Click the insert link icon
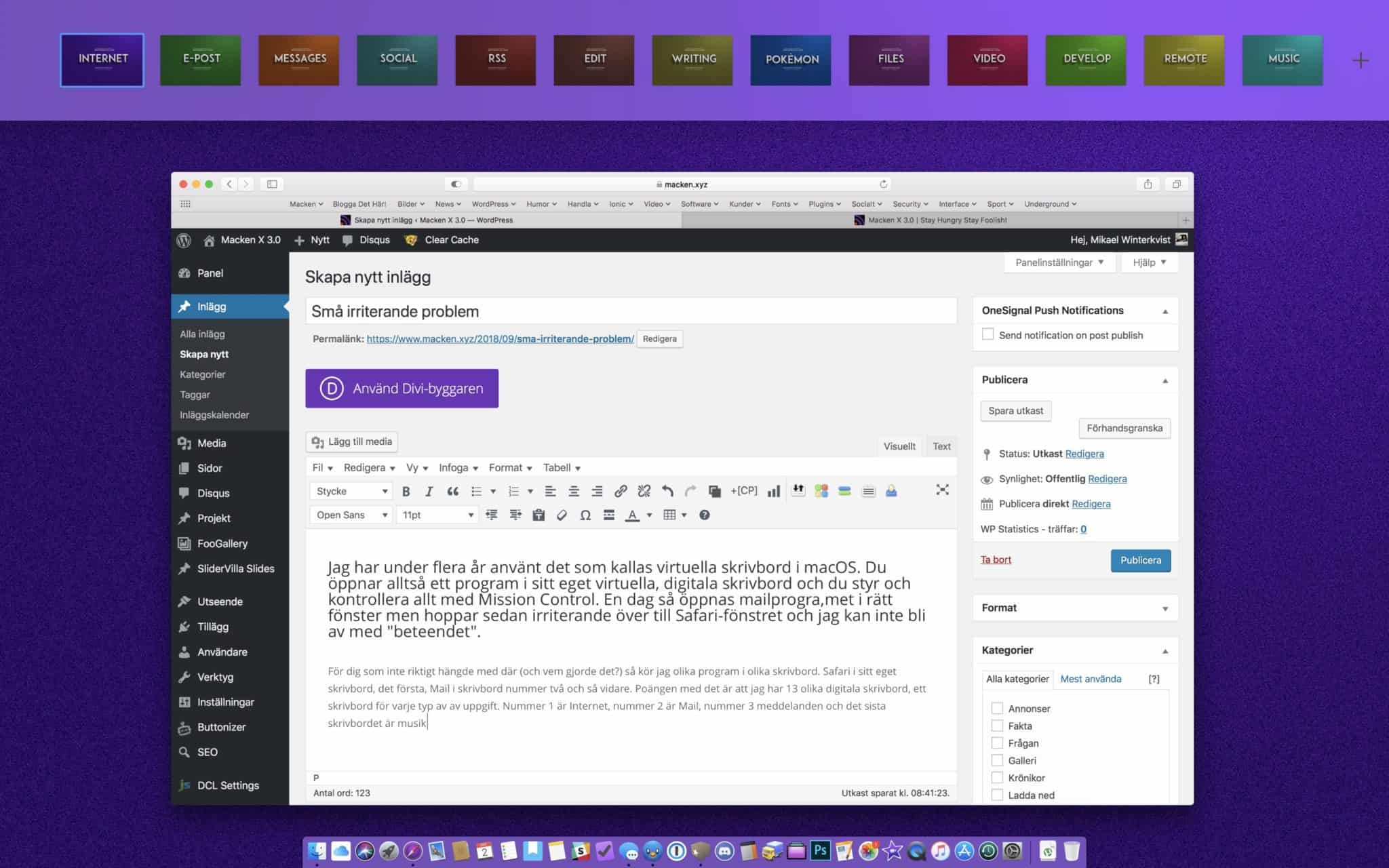1389x868 pixels. [620, 492]
